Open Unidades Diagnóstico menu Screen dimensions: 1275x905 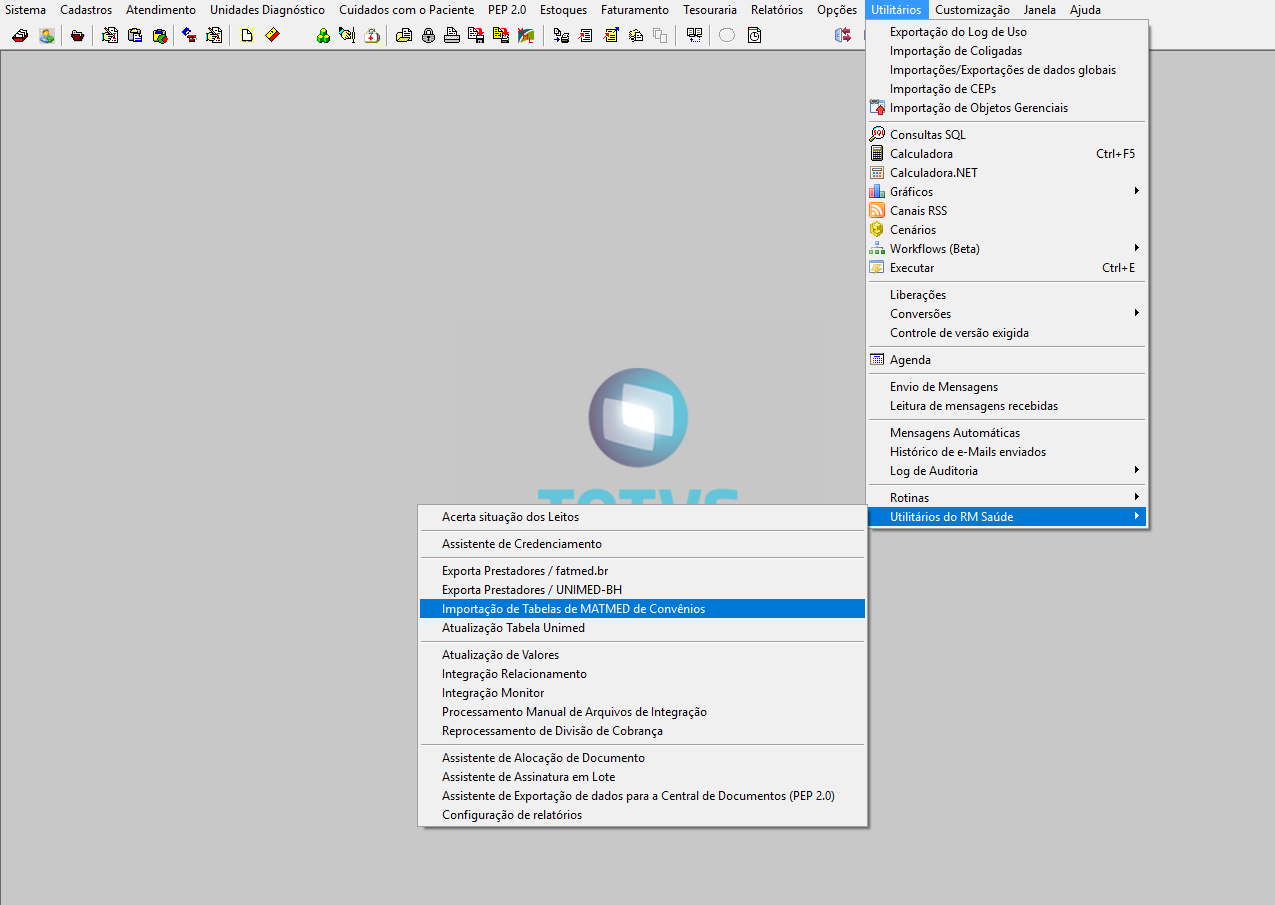click(x=267, y=10)
